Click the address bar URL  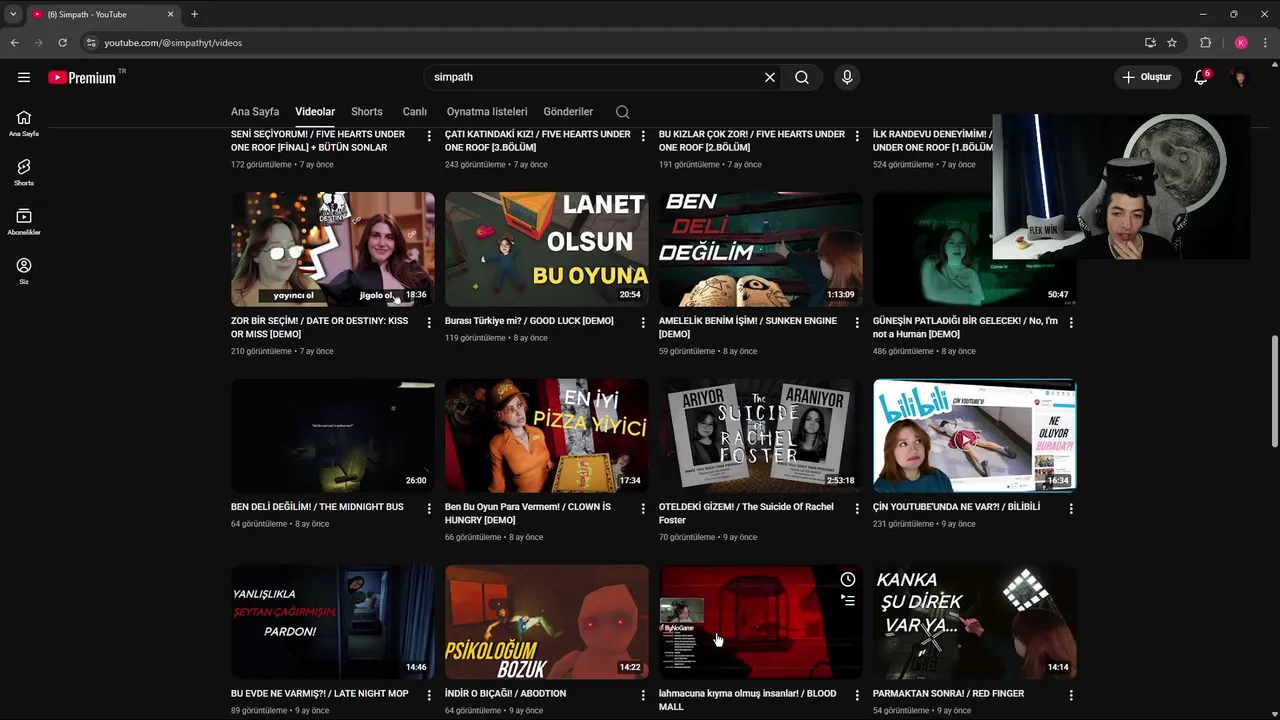click(x=173, y=43)
